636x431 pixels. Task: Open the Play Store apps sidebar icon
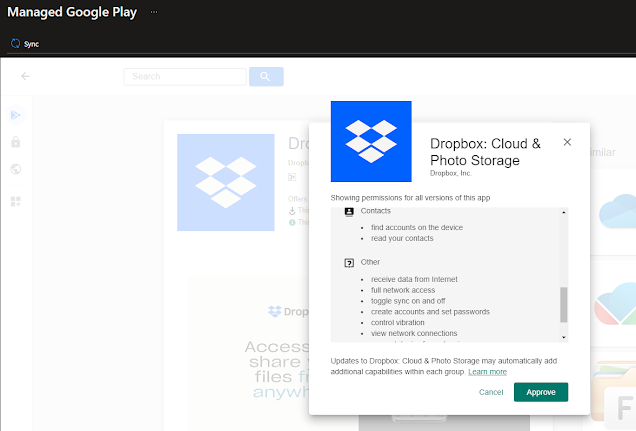click(16, 115)
